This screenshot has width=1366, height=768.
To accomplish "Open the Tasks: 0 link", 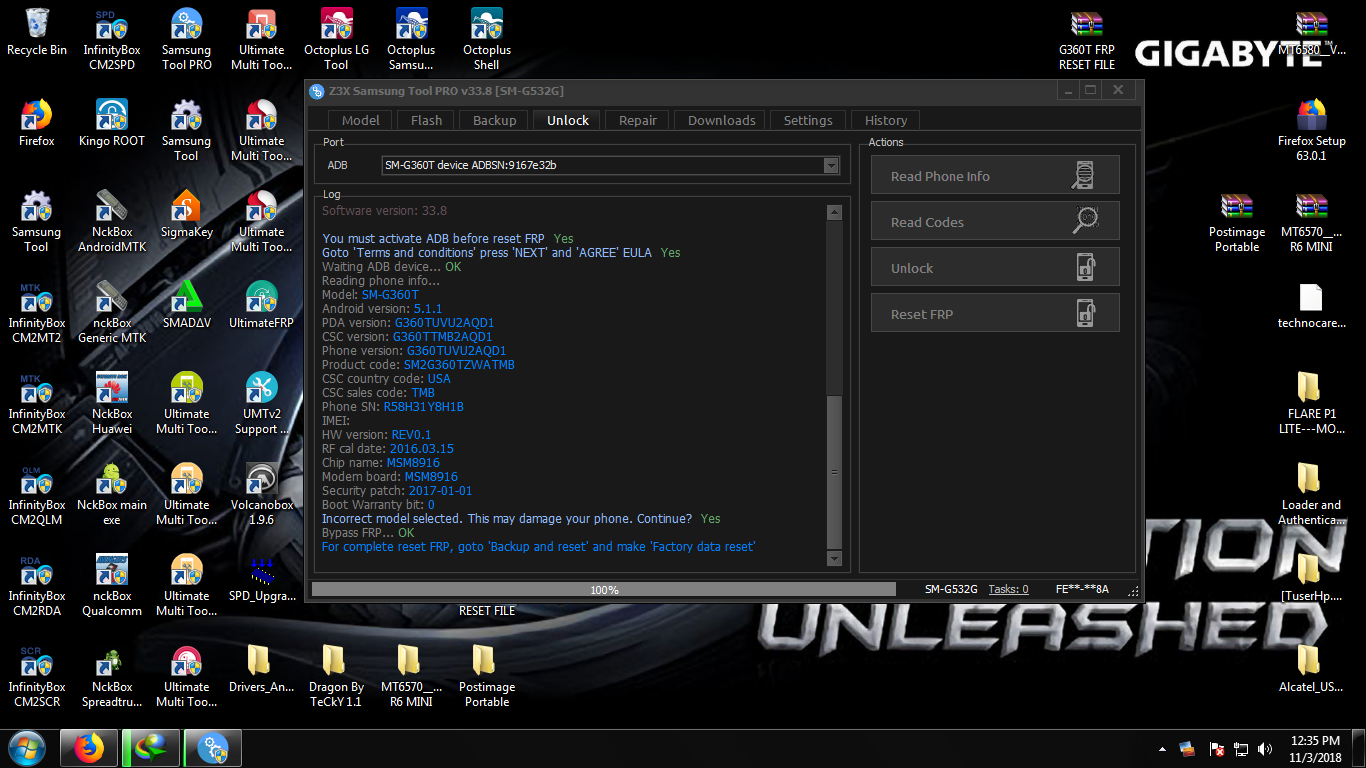I will (1008, 589).
